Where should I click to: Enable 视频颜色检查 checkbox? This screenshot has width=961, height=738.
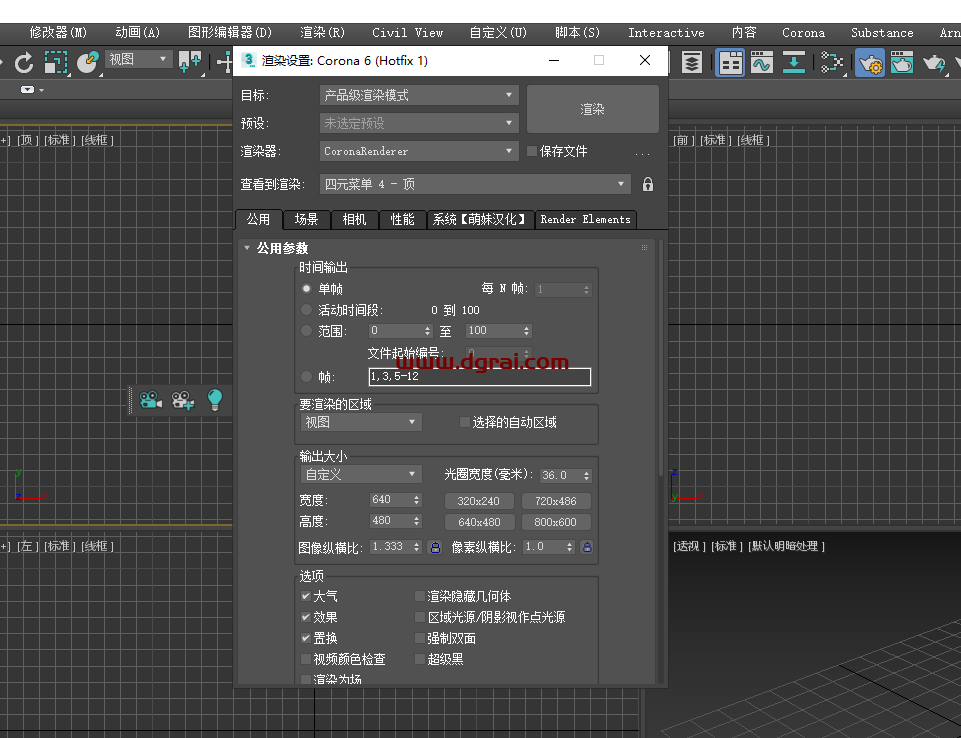point(305,659)
